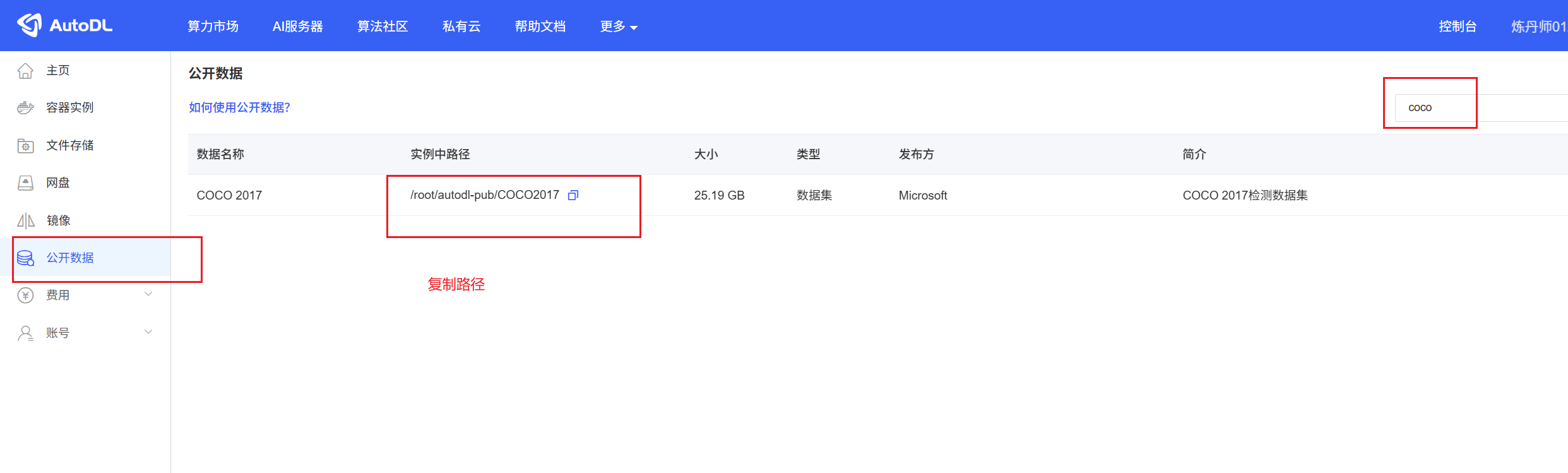This screenshot has width=1568, height=473.
Task: Select 公开数据 in the sidebar
Action: (x=70, y=258)
